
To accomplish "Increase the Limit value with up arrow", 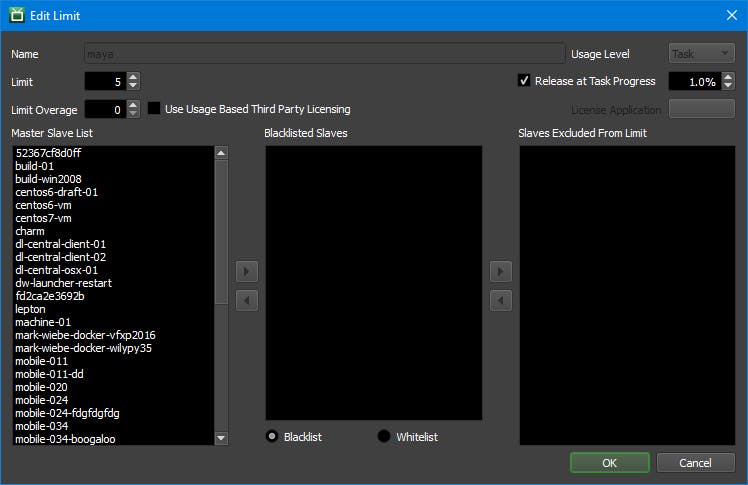I will tap(134, 77).
